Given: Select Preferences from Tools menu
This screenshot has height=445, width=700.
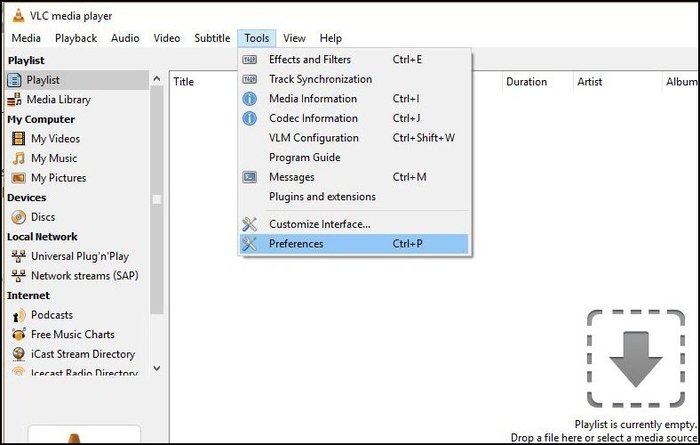Looking at the screenshot, I should pos(354,244).
